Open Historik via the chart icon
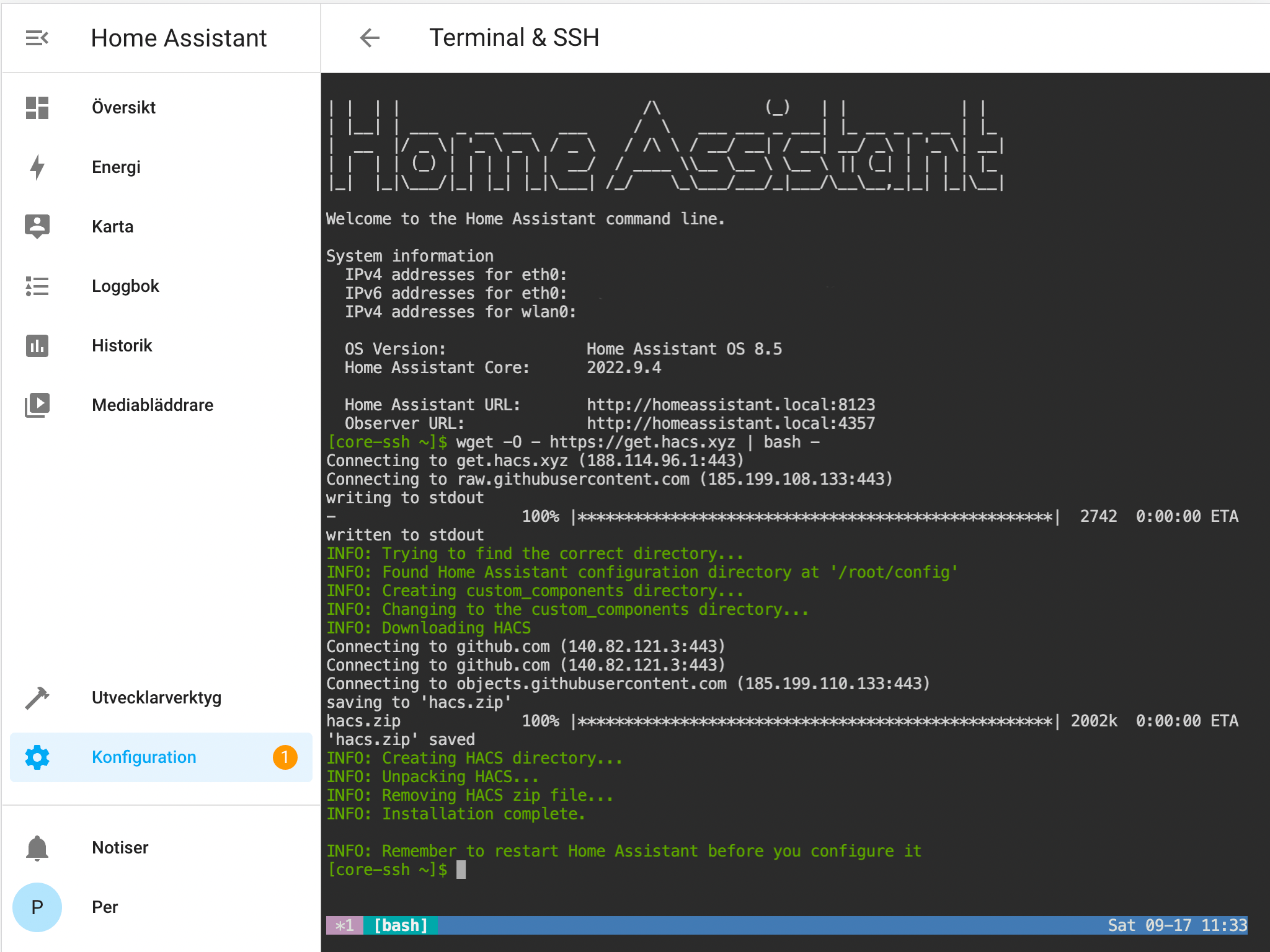The image size is (1270, 952). pyautogui.click(x=37, y=345)
